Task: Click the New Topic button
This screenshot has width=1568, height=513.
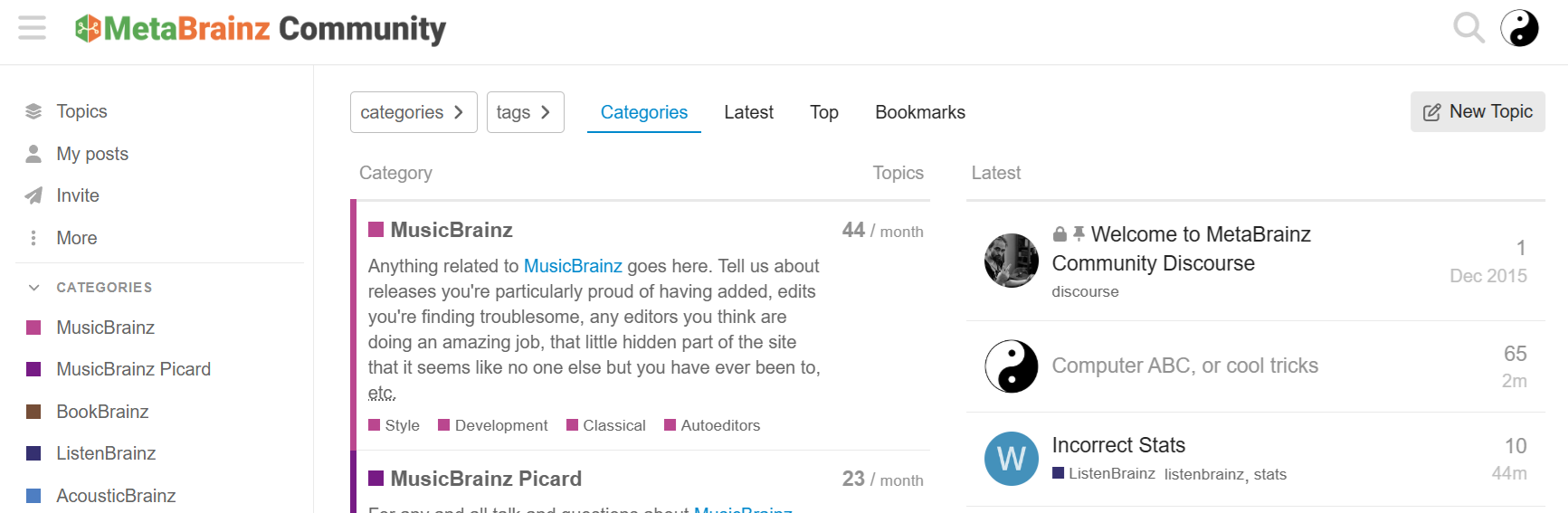Action: point(1477,112)
